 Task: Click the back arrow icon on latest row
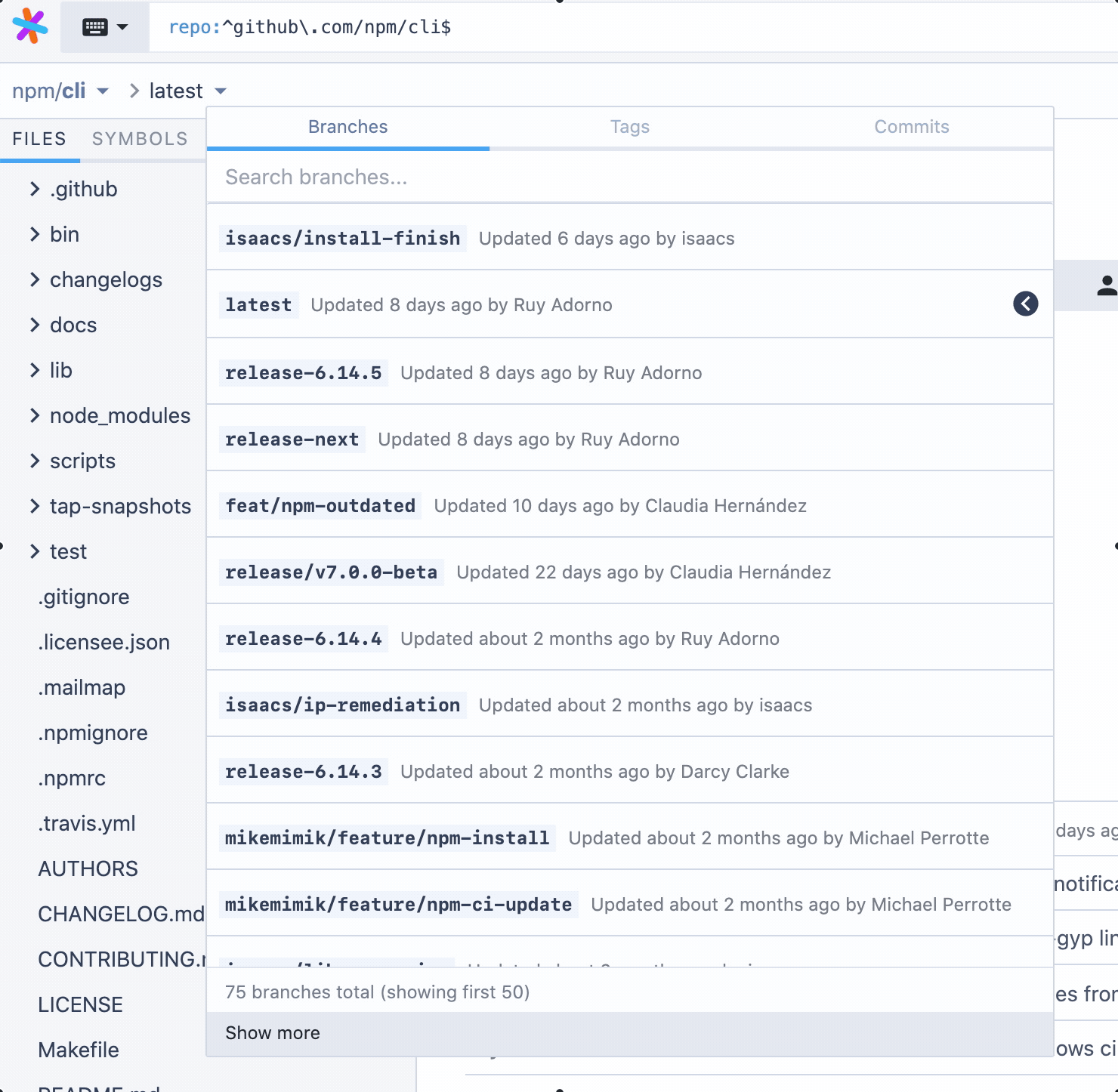tap(1025, 304)
